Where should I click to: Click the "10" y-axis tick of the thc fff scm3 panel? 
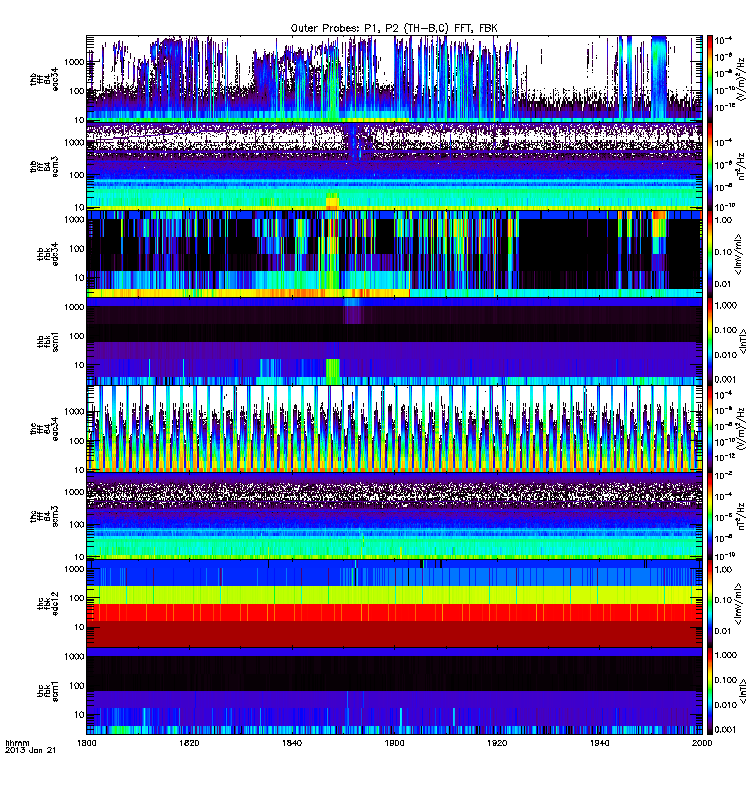[x=79, y=557]
